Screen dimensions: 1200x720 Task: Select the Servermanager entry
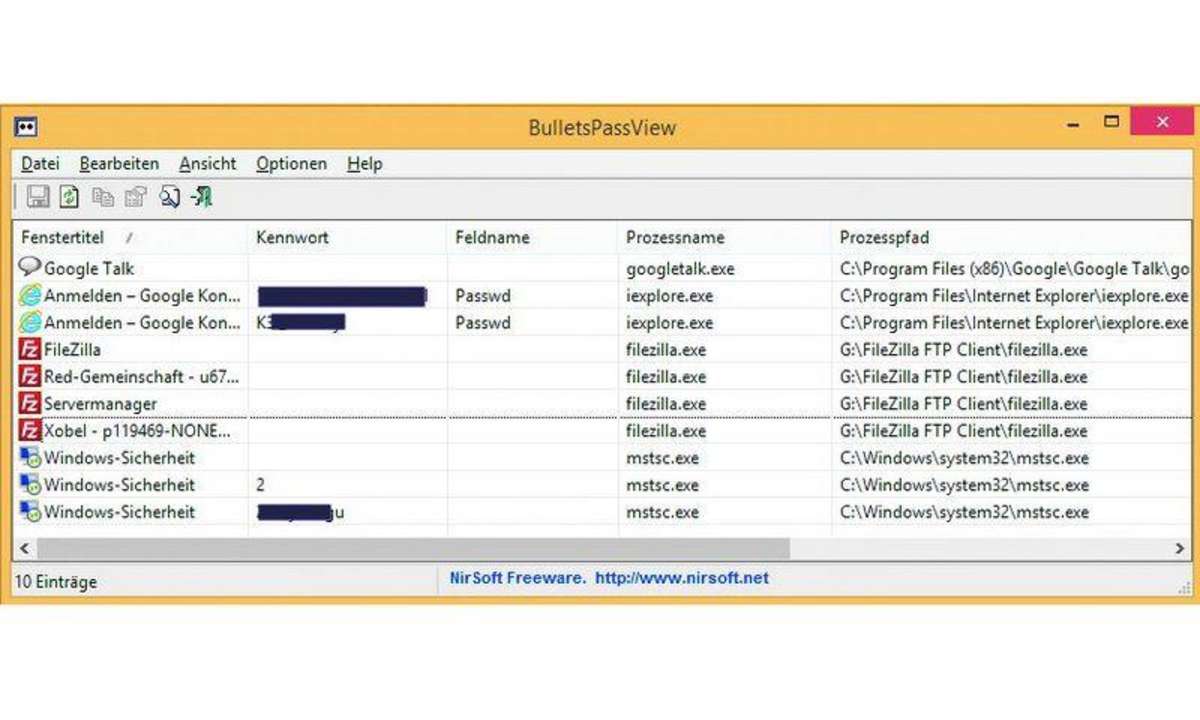[x=101, y=404]
